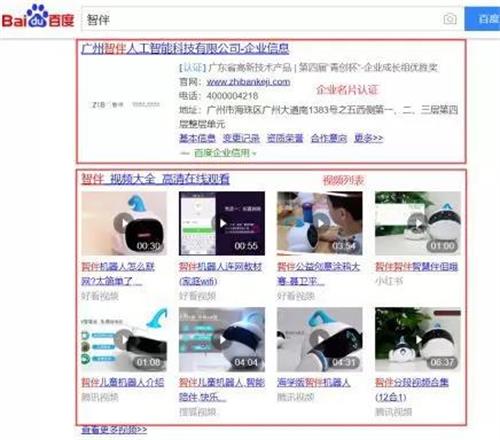
Task: Play the 04:04 video thumbnail
Action: [x=222, y=339]
